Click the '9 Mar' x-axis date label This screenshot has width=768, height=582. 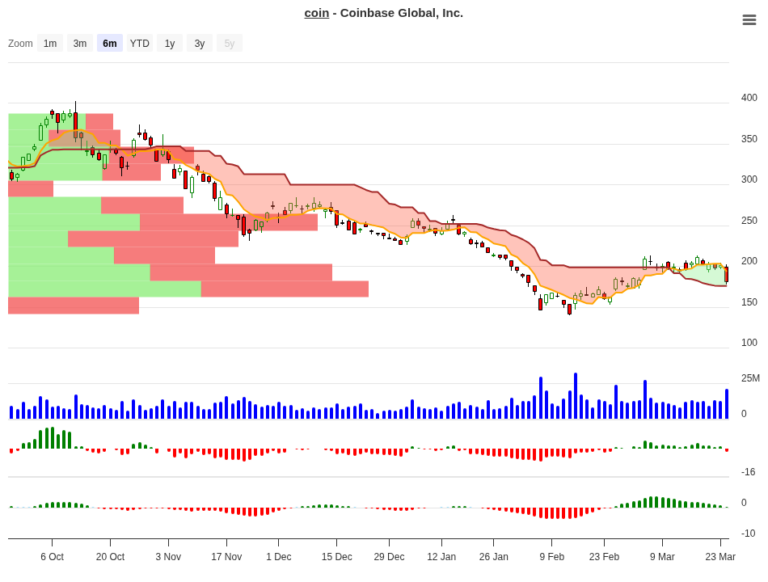point(662,557)
